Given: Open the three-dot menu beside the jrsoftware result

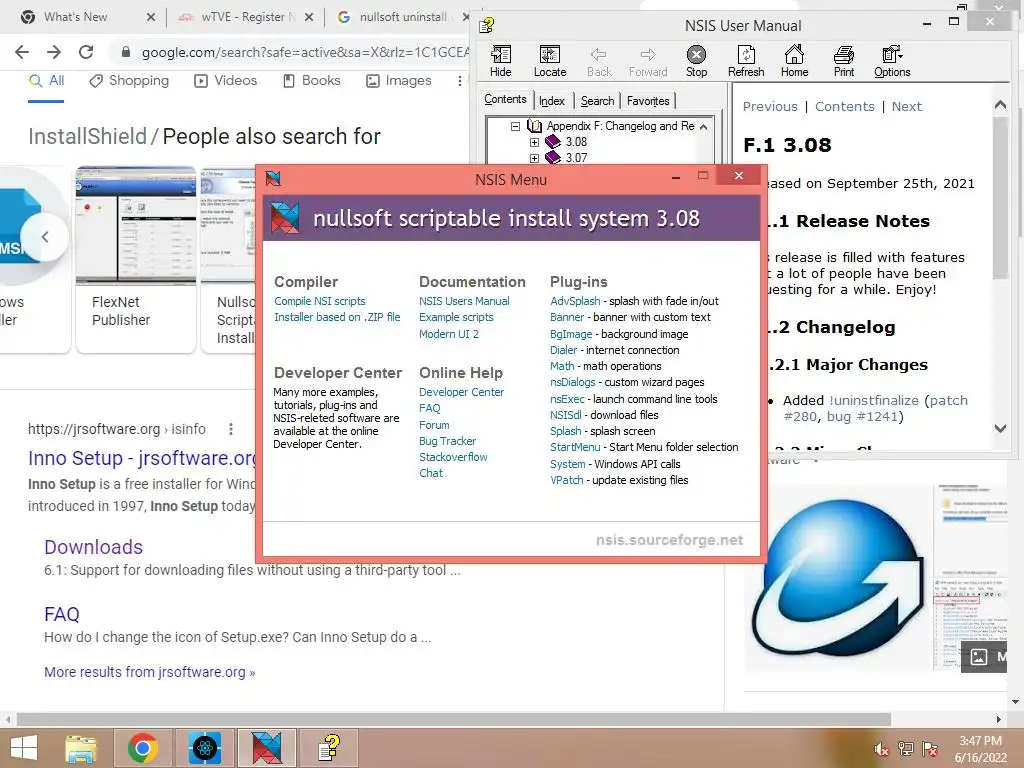Looking at the screenshot, I should click(x=231, y=429).
